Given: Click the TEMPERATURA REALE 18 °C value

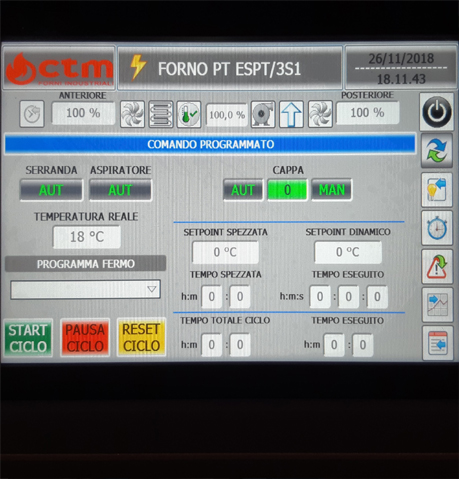Looking at the screenshot, I should tap(87, 237).
